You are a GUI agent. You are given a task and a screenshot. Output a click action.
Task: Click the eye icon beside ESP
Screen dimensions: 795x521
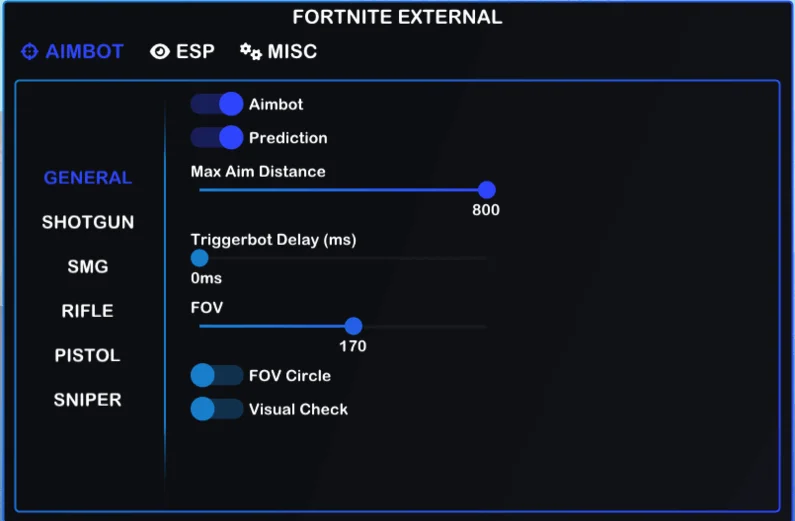click(160, 51)
